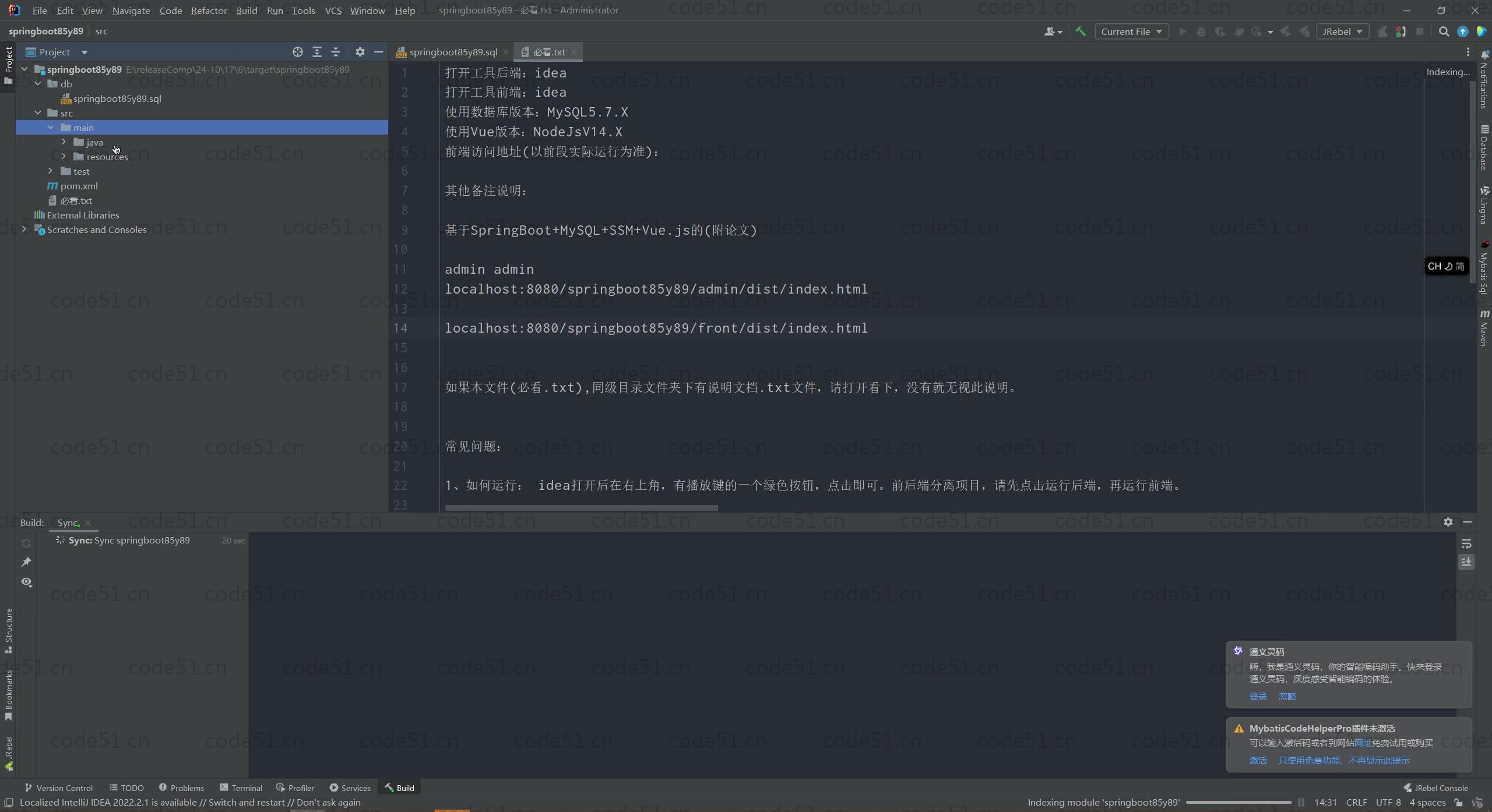1492x812 pixels.
Task: Open the Current File run configuration dropdown
Action: (1131, 31)
